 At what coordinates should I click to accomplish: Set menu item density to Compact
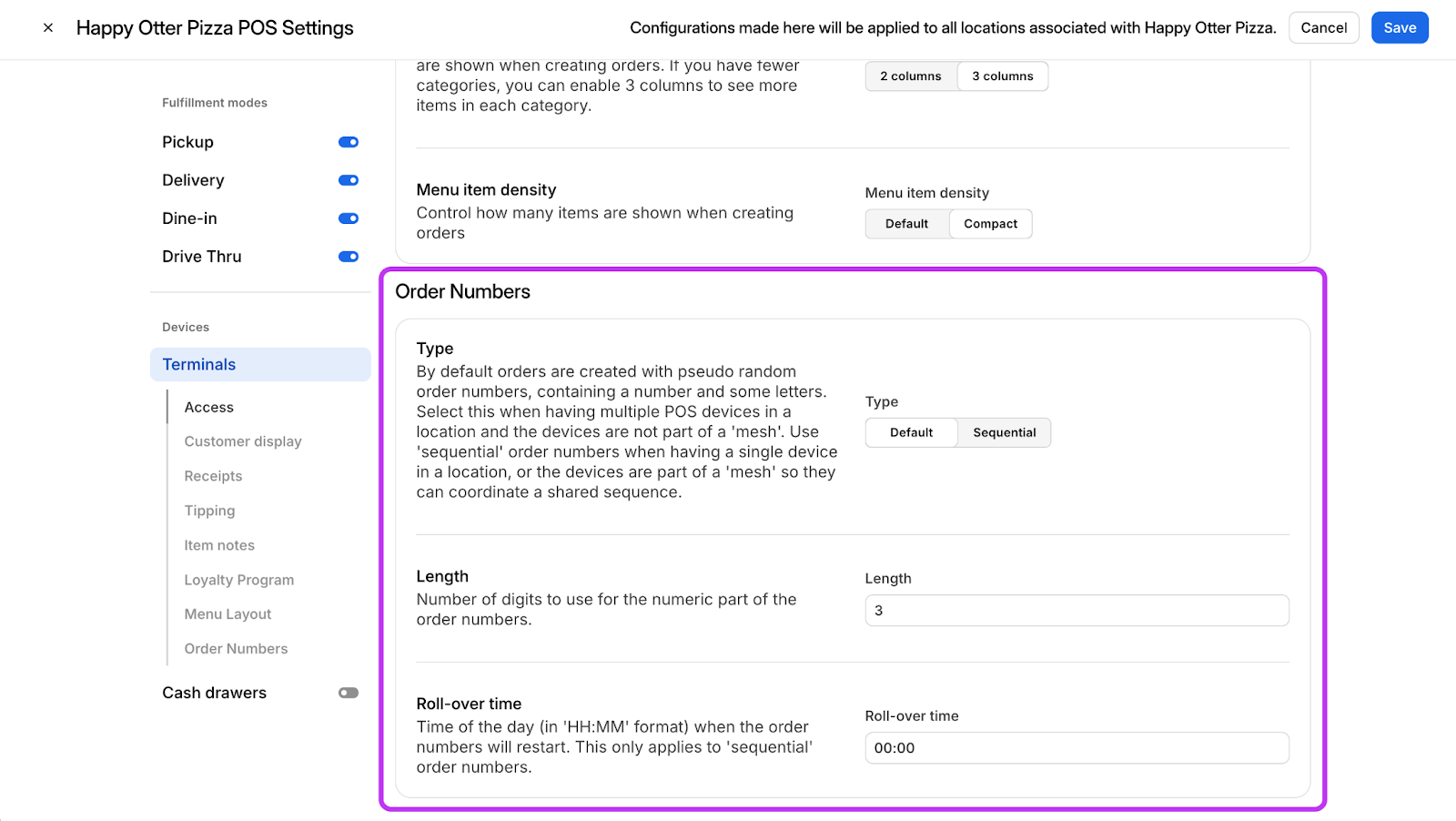pyautogui.click(x=991, y=224)
